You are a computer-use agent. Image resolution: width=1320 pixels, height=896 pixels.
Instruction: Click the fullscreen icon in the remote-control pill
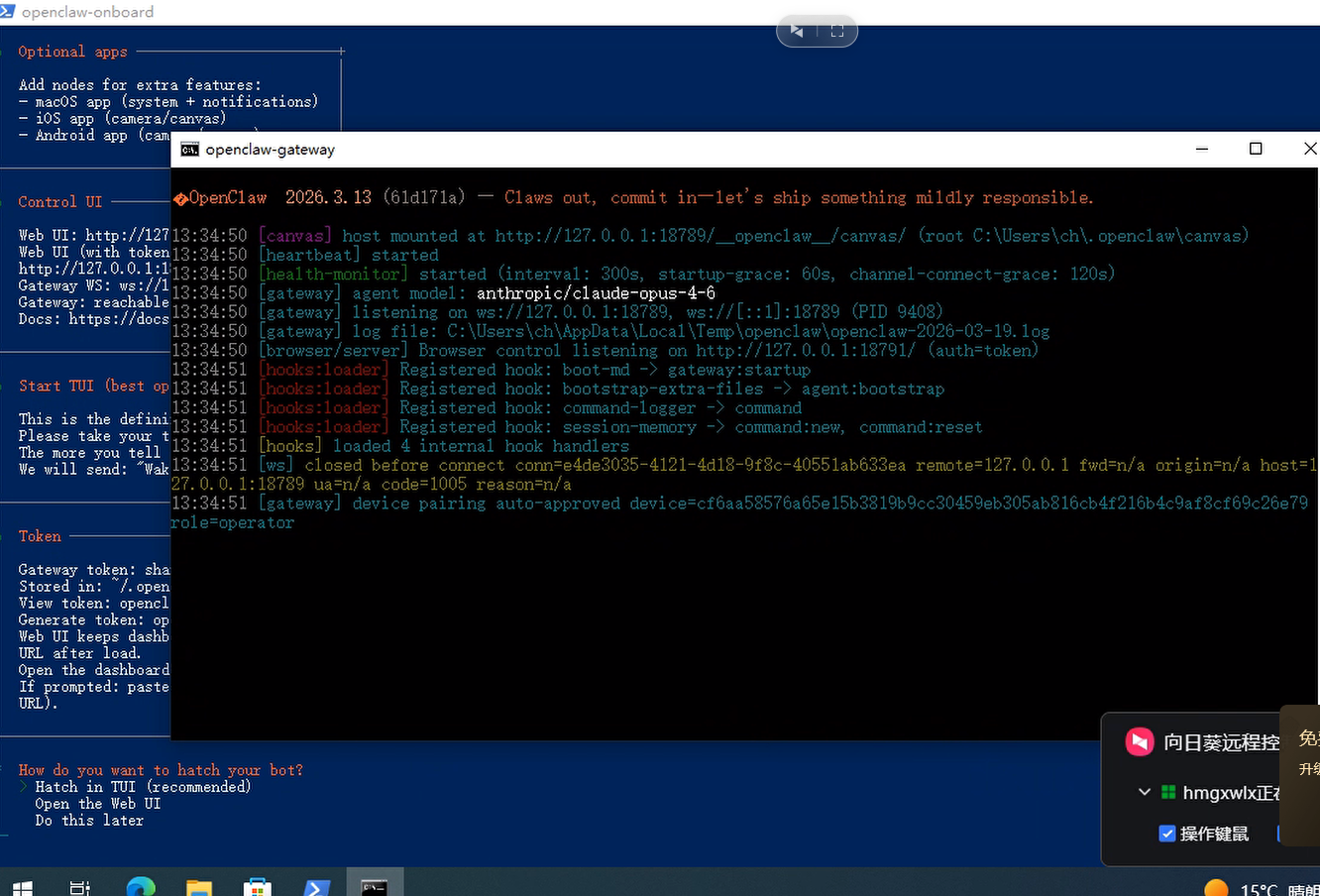tap(836, 31)
